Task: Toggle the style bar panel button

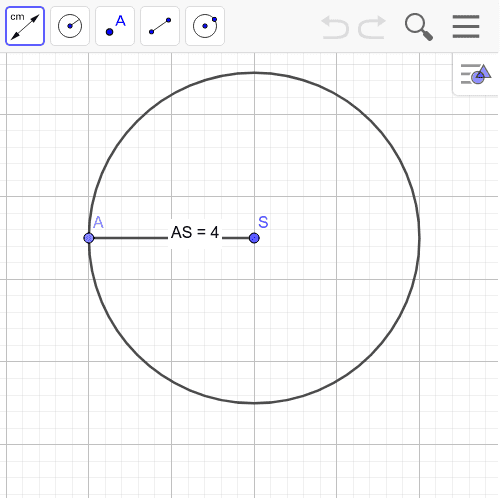Action: 476,74
